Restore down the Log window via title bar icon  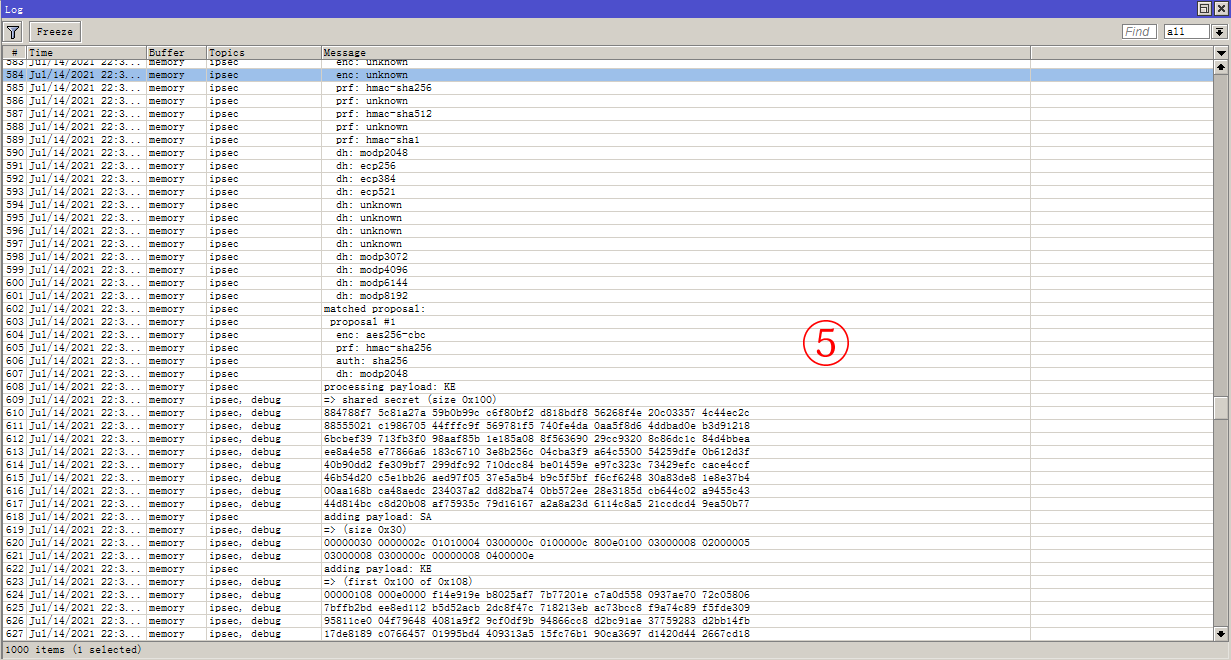1205,8
